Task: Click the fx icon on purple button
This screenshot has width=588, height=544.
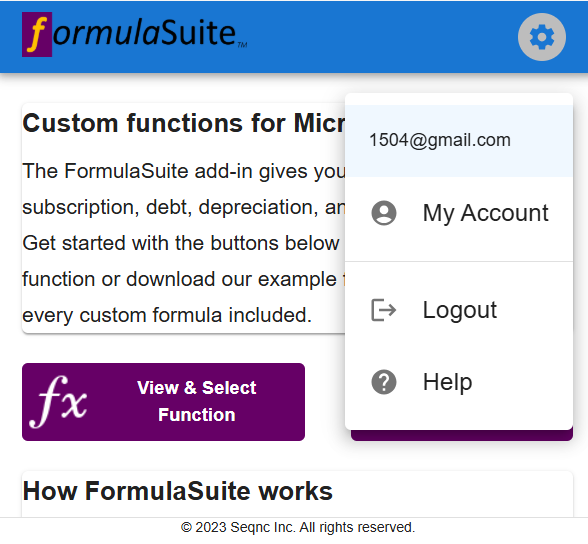Action: [58, 402]
